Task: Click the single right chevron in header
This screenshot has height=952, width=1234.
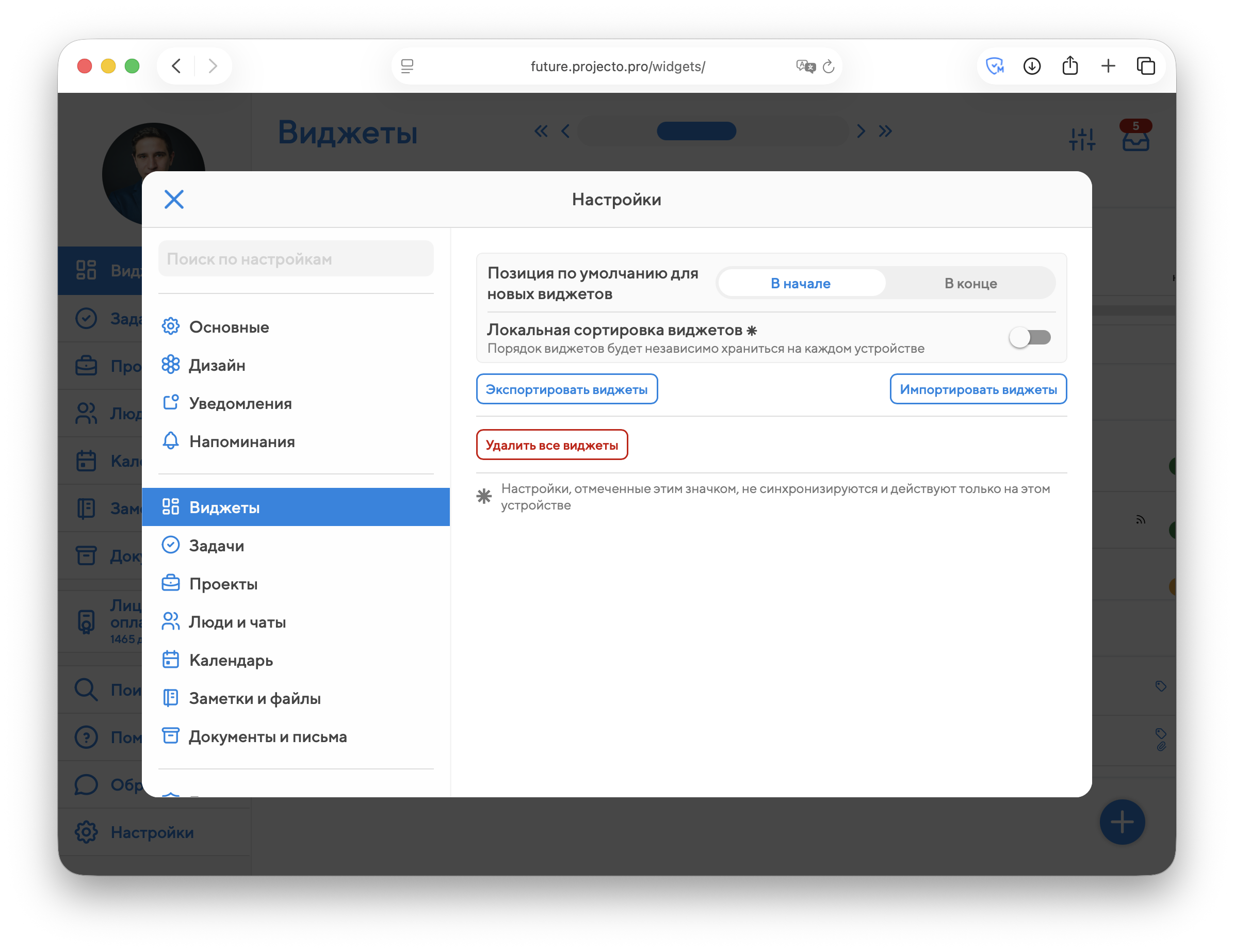Action: (x=860, y=131)
